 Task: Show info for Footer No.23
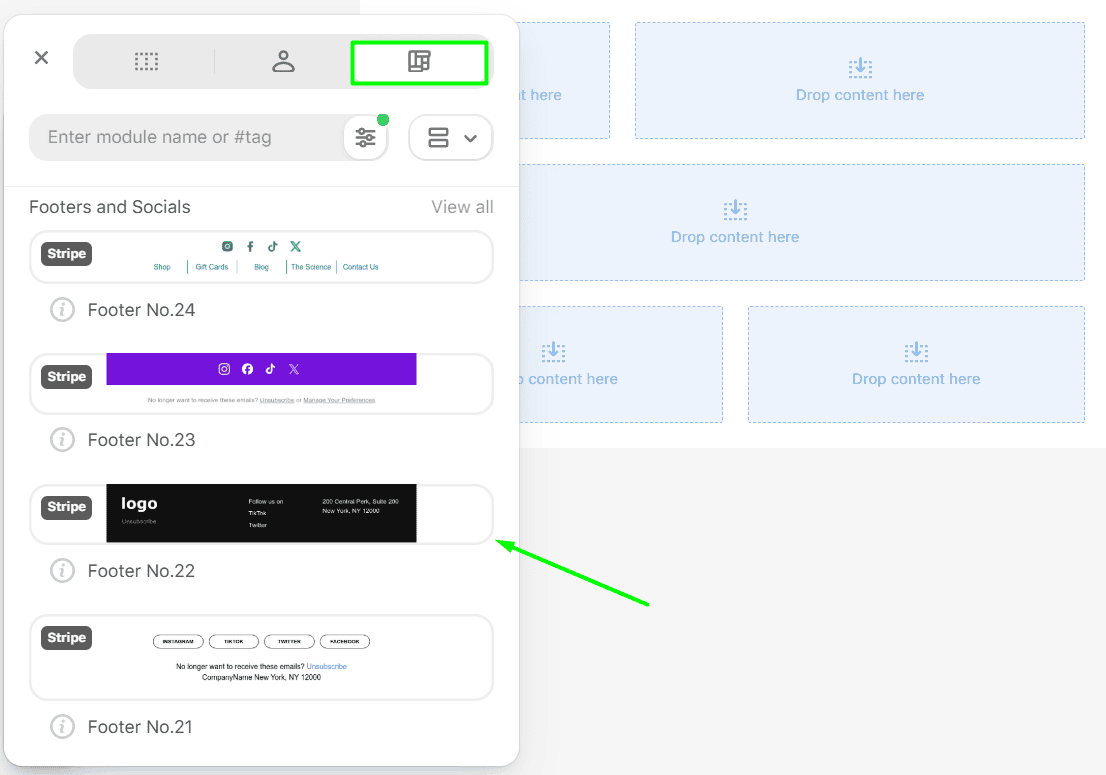point(62,440)
